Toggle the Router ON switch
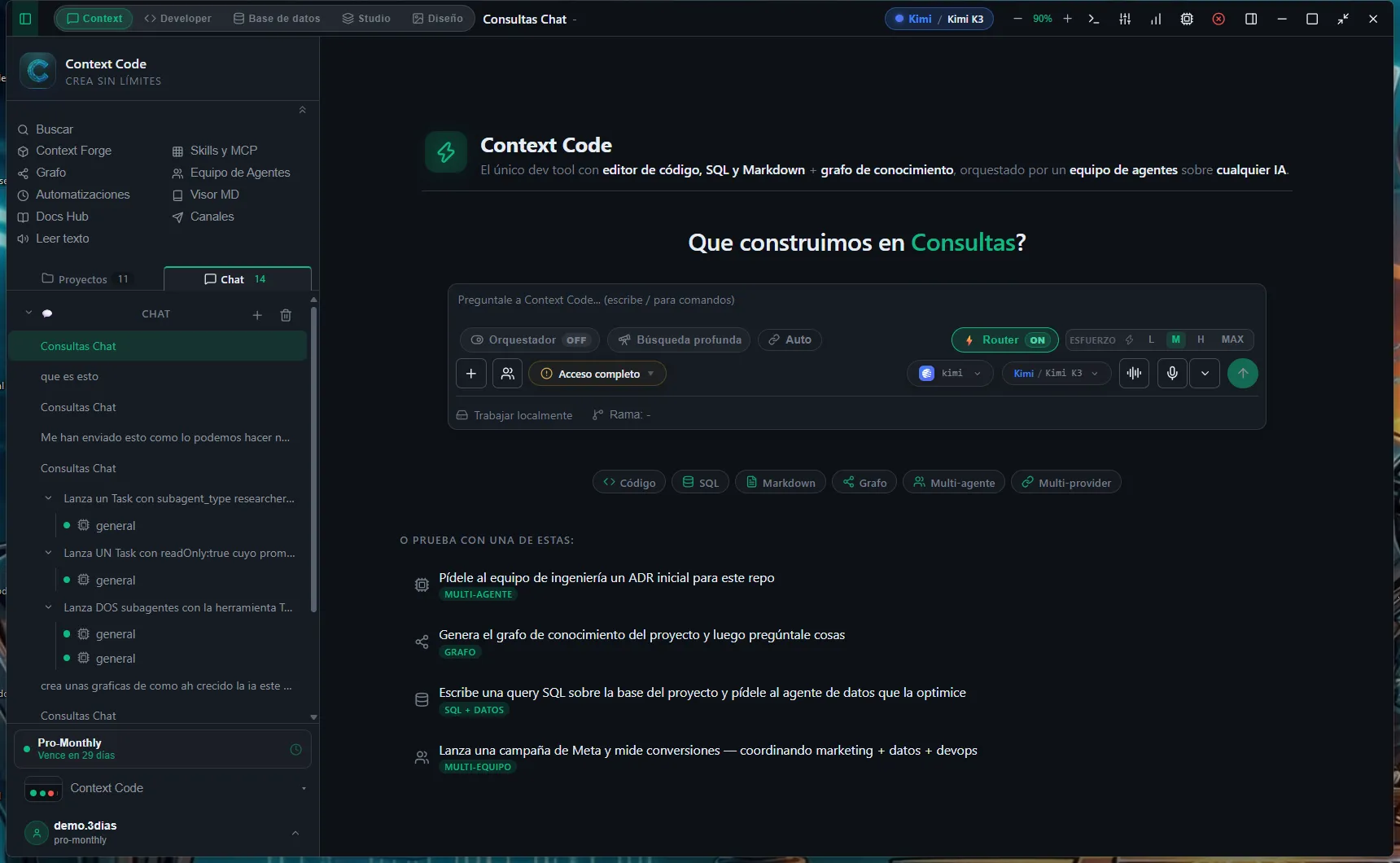The width and height of the screenshot is (1400, 863). [1005, 340]
